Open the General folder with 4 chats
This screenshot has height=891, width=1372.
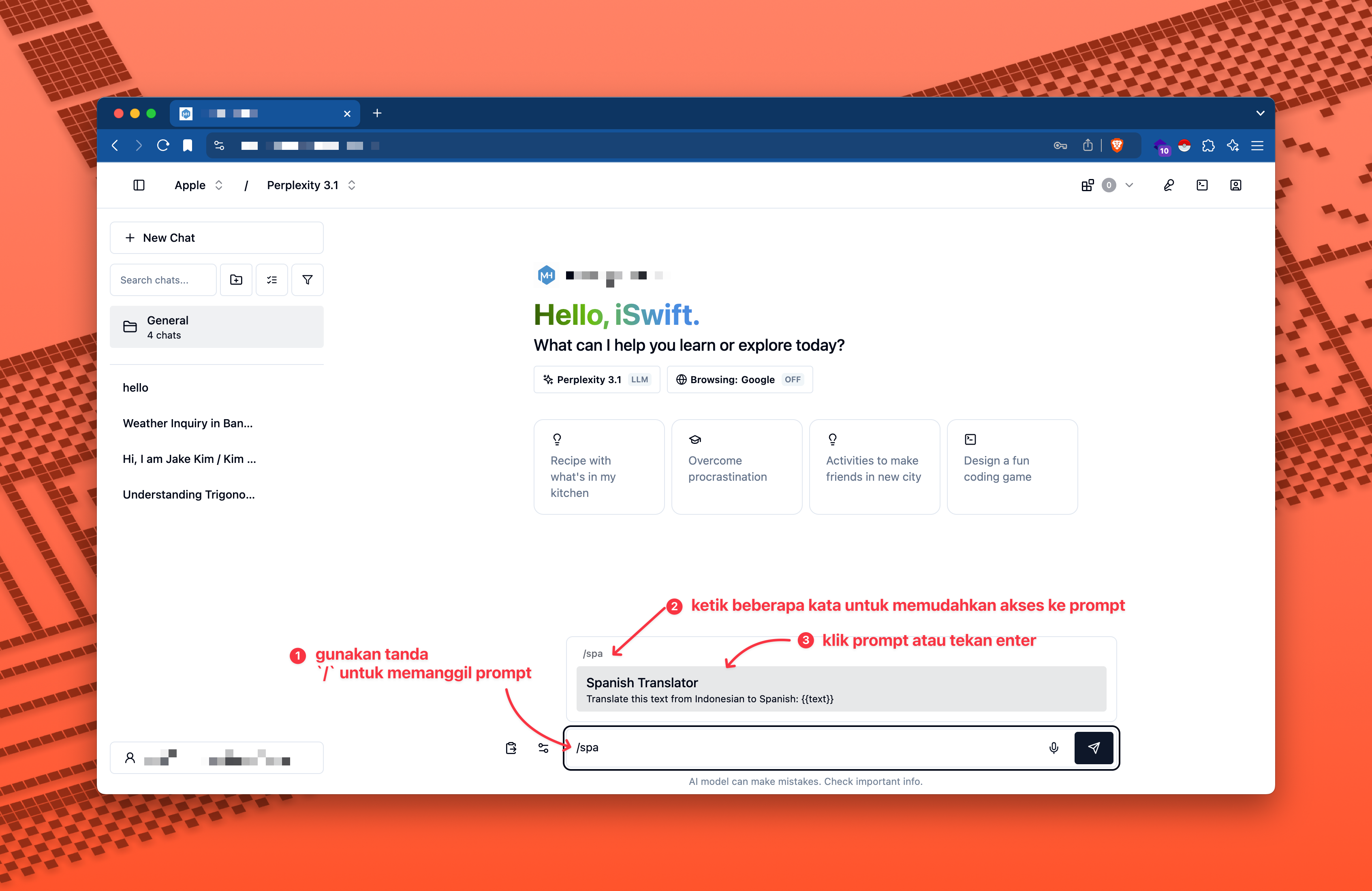click(x=216, y=327)
